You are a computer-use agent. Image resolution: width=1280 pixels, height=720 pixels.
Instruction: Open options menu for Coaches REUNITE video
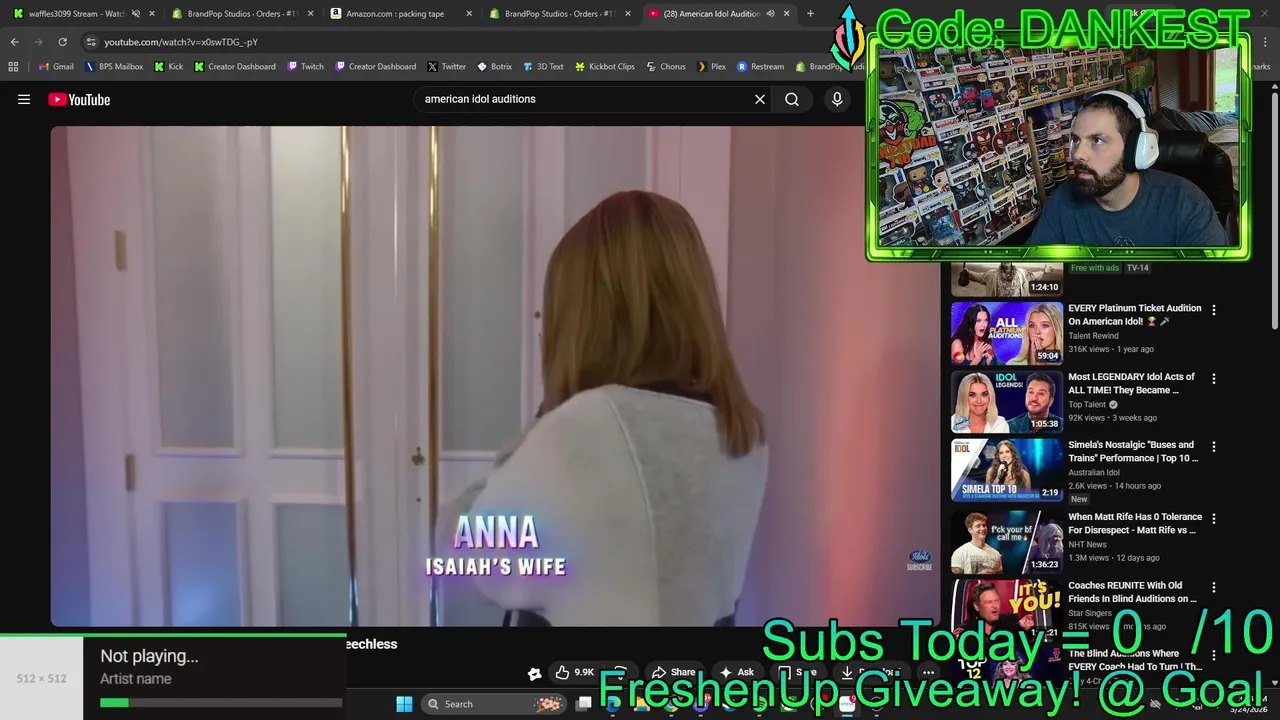click(x=1214, y=588)
